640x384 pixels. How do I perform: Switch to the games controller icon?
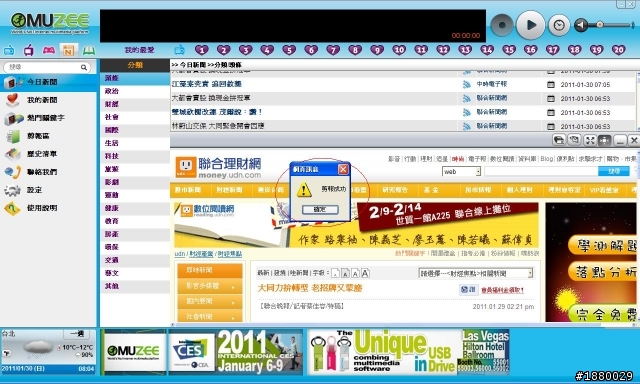tap(49, 50)
